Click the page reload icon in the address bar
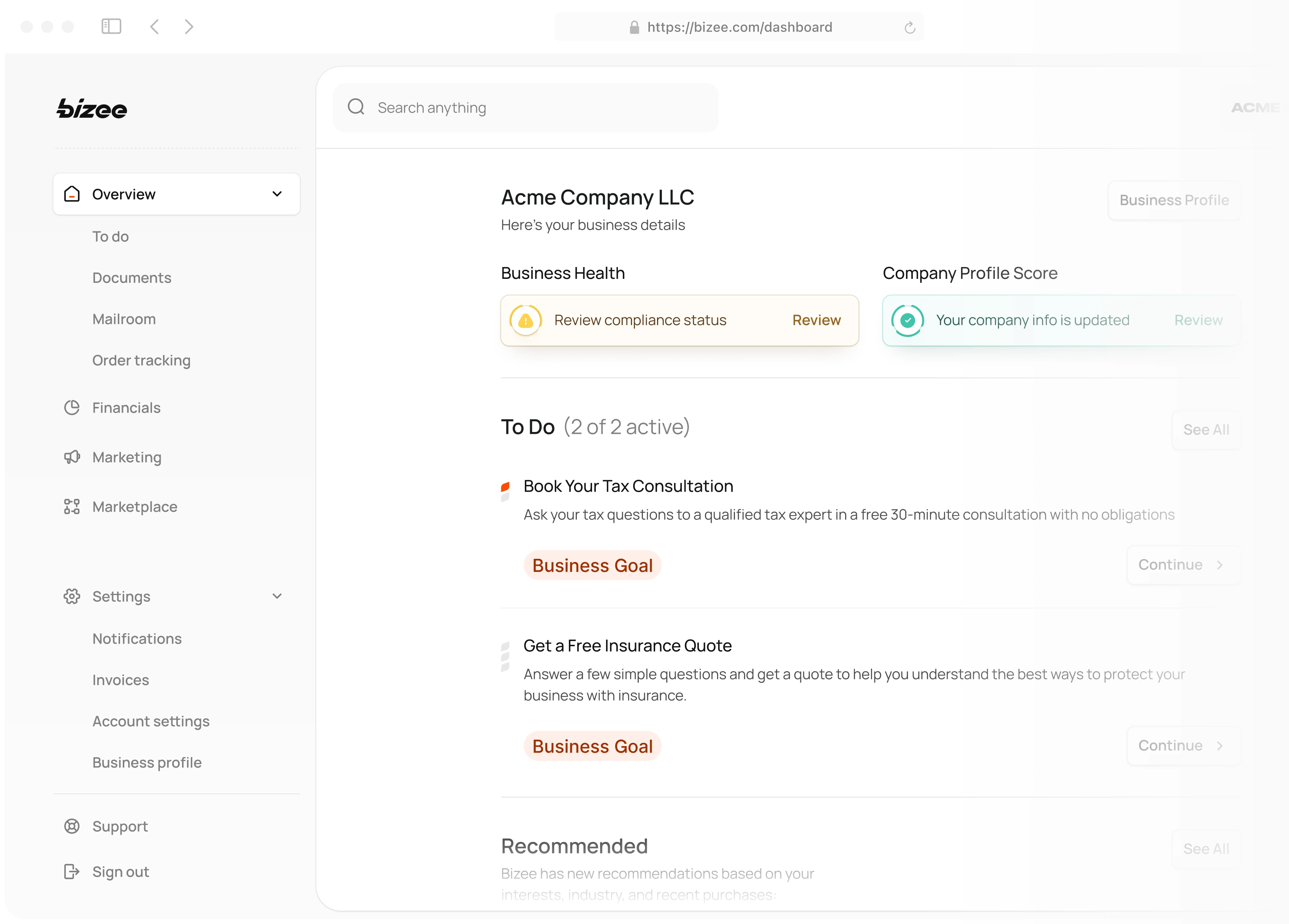The height and width of the screenshot is (924, 1289). click(909, 27)
